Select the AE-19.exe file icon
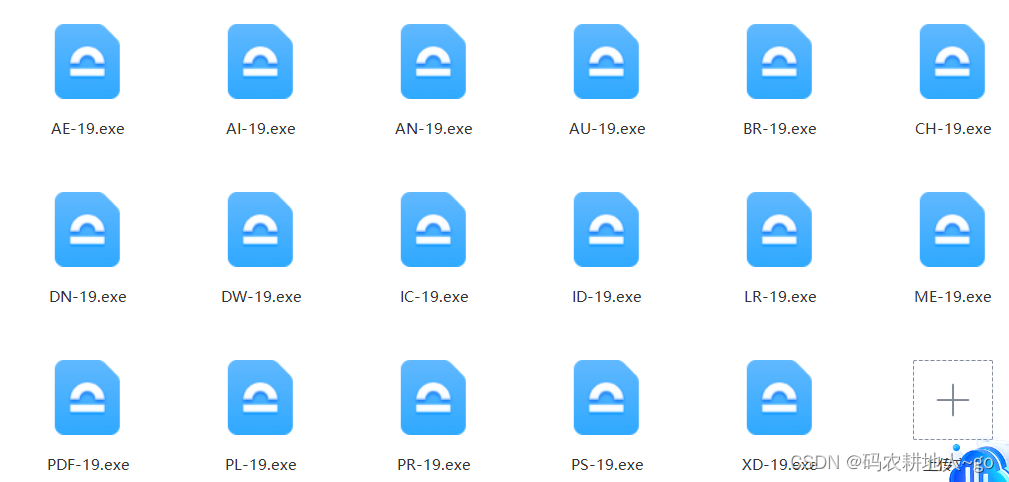Viewport: 1009px width, 482px height. coord(88,62)
